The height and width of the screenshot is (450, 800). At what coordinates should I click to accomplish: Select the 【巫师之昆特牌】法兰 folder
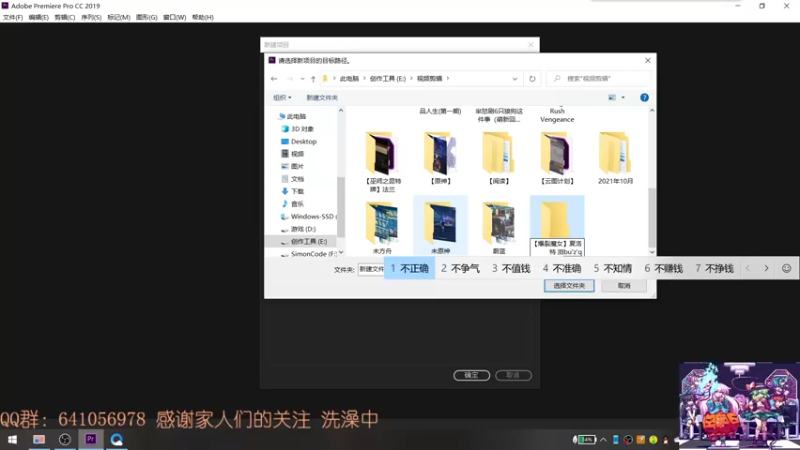382,162
